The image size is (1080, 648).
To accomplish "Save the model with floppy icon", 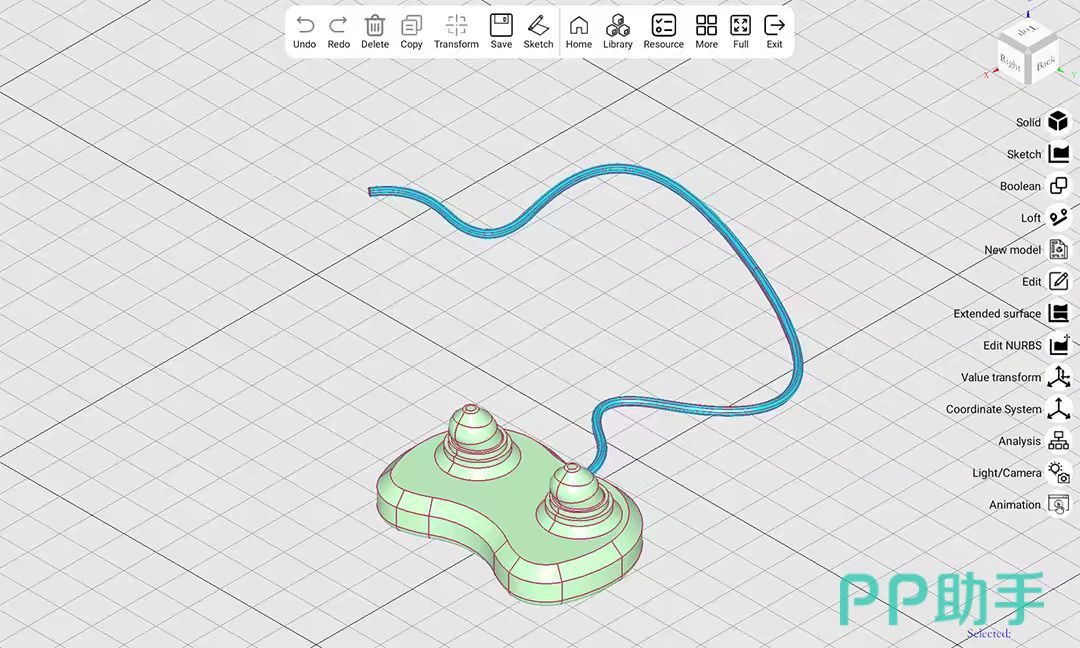I will (501, 26).
